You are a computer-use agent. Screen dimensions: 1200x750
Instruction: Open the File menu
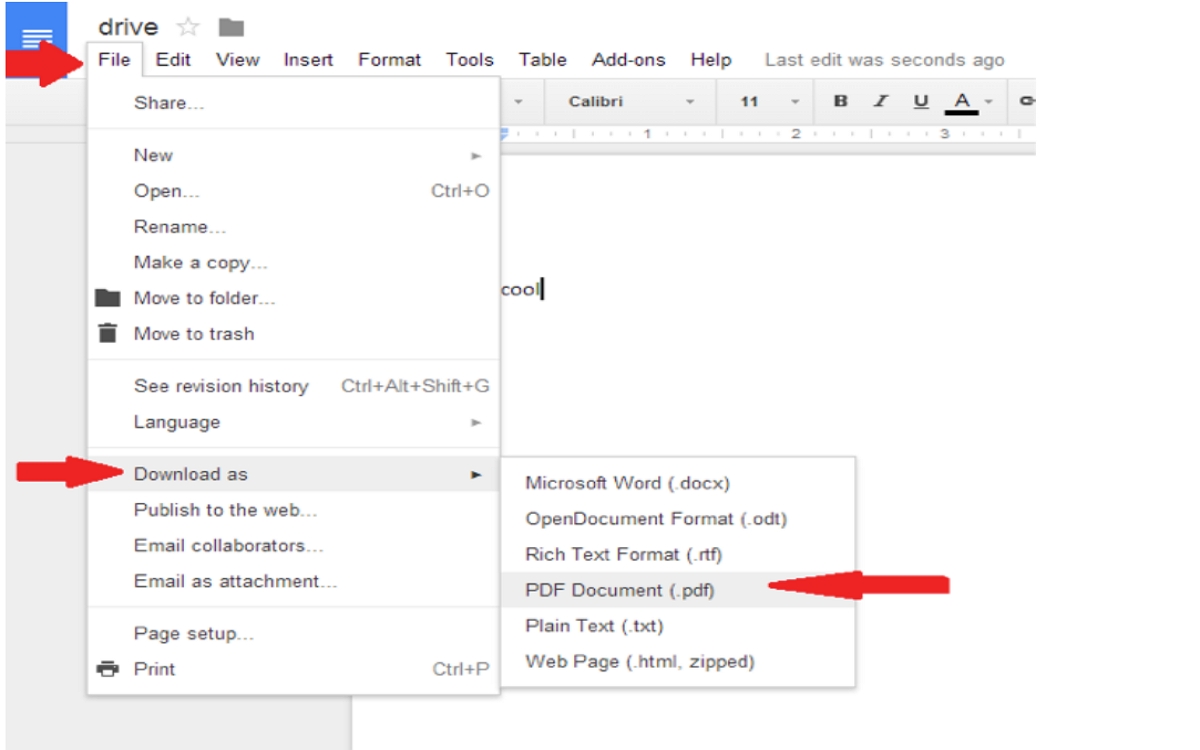[x=114, y=60]
